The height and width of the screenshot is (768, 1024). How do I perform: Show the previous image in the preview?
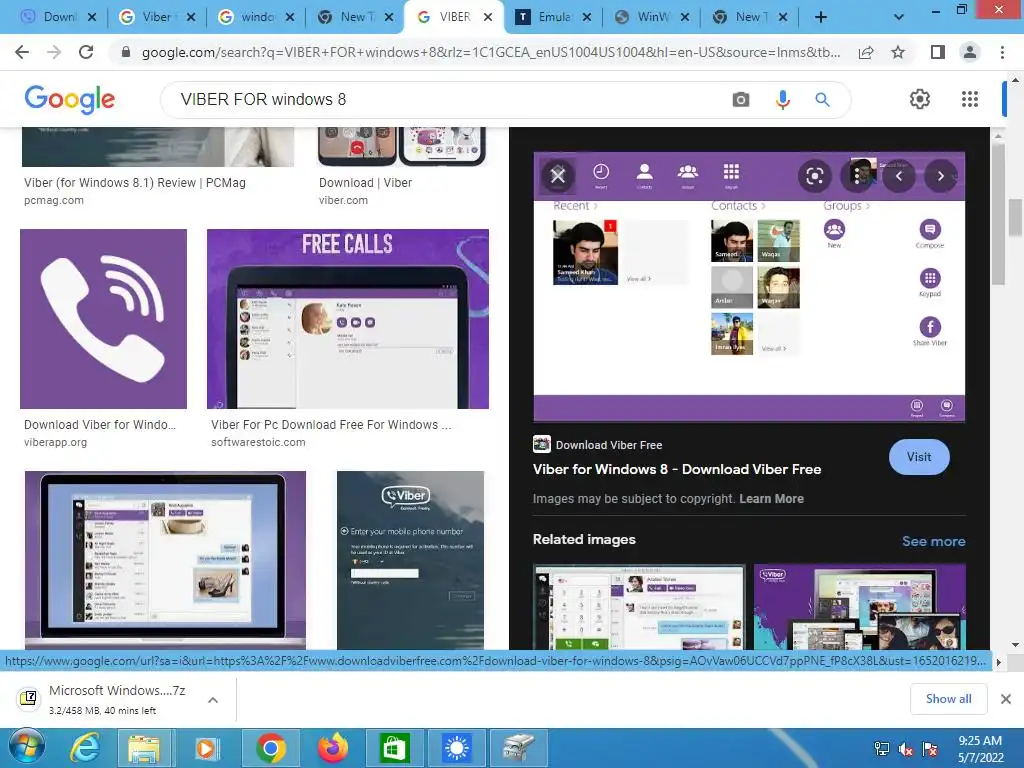899,176
